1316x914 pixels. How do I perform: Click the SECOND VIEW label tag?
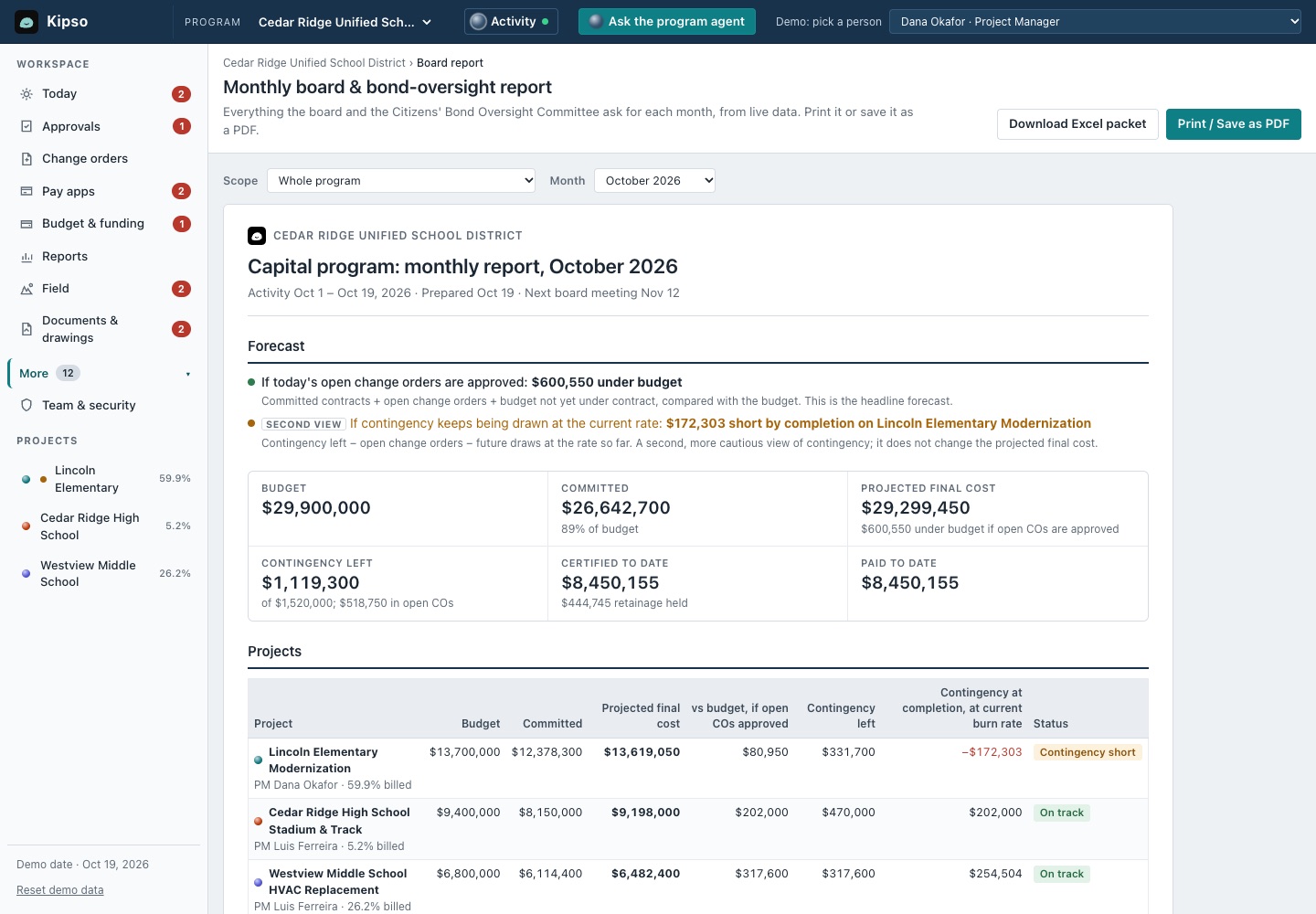click(303, 424)
